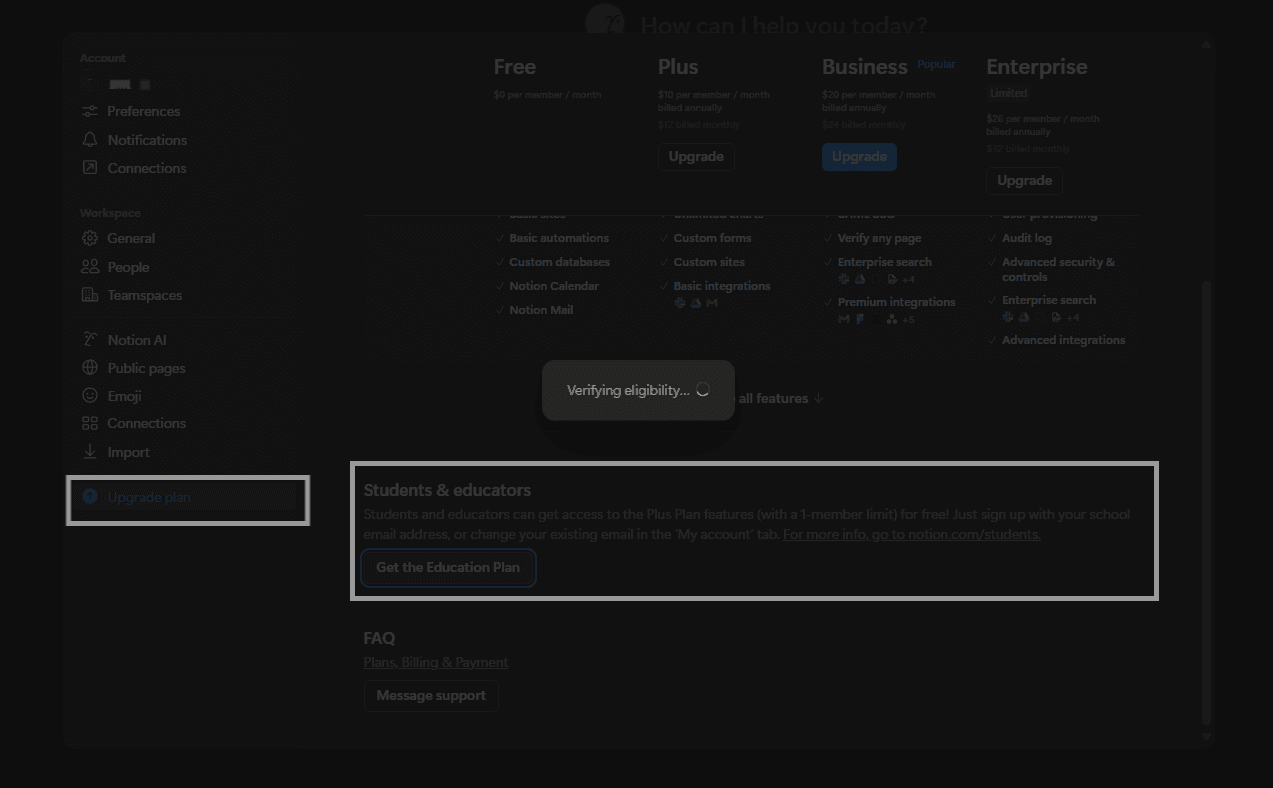The image size is (1273, 788).
Task: Click the Free plan heading
Action: pyautogui.click(x=515, y=67)
